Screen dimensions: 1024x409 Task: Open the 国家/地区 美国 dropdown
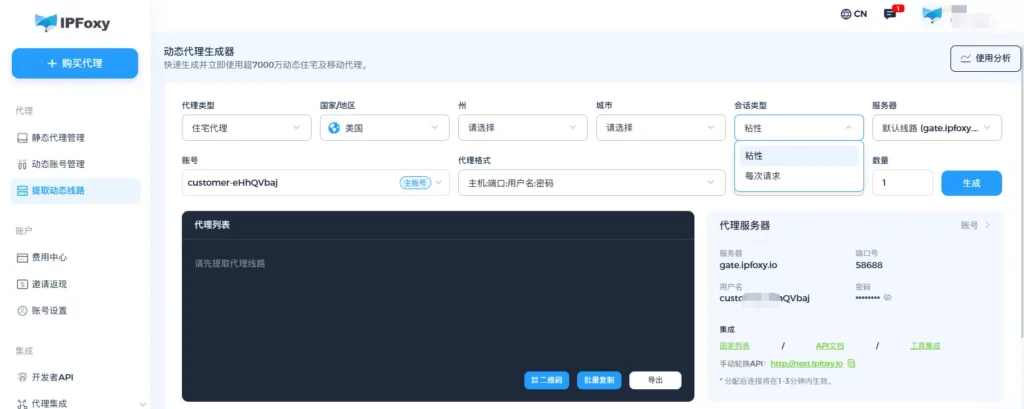tap(384, 128)
